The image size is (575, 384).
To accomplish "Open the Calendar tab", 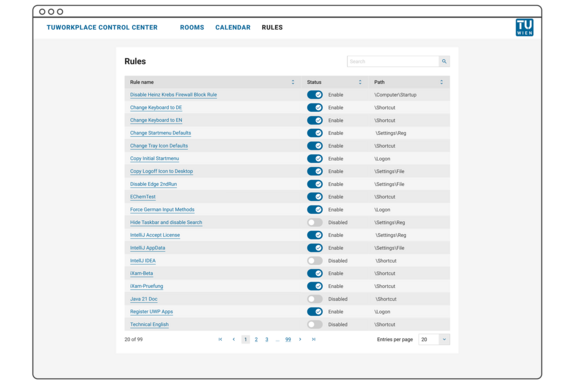I will point(233,28).
